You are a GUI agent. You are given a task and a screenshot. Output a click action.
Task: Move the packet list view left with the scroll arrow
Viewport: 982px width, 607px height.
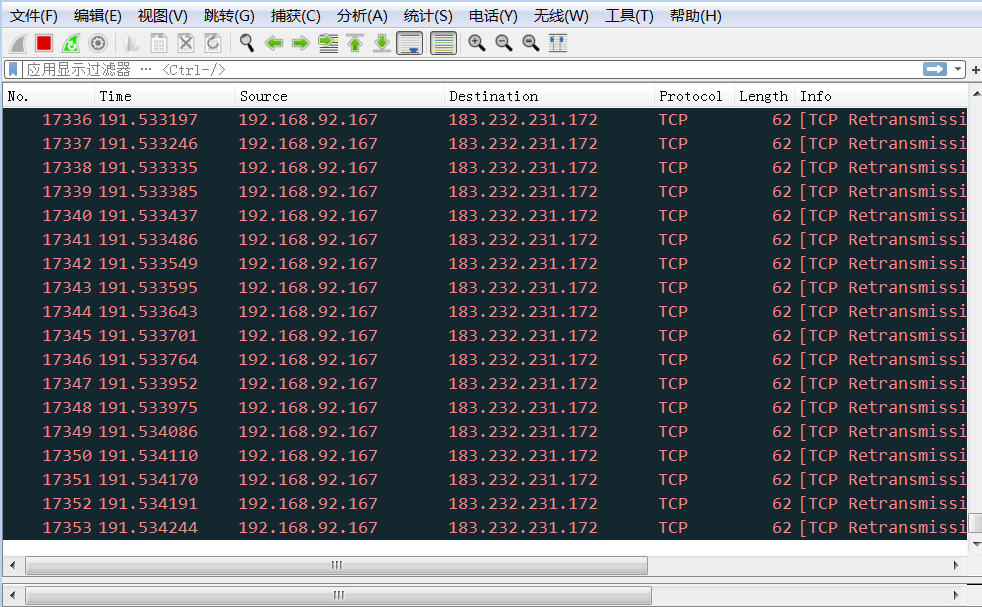[13, 565]
